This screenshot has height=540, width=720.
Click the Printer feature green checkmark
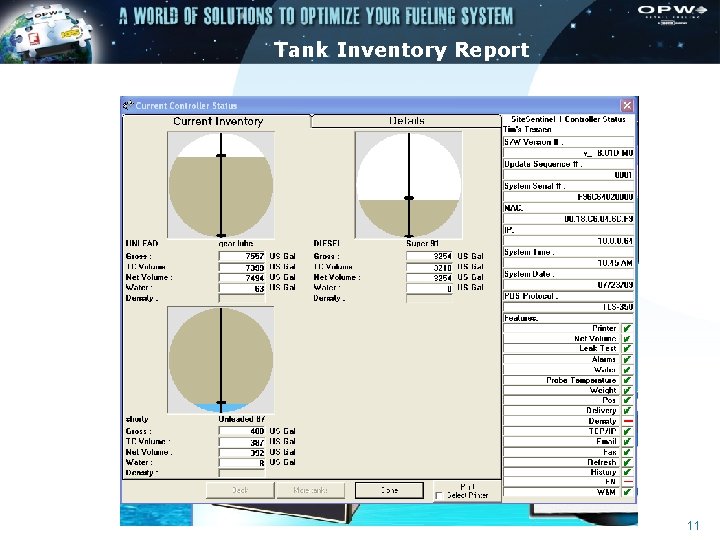(627, 328)
